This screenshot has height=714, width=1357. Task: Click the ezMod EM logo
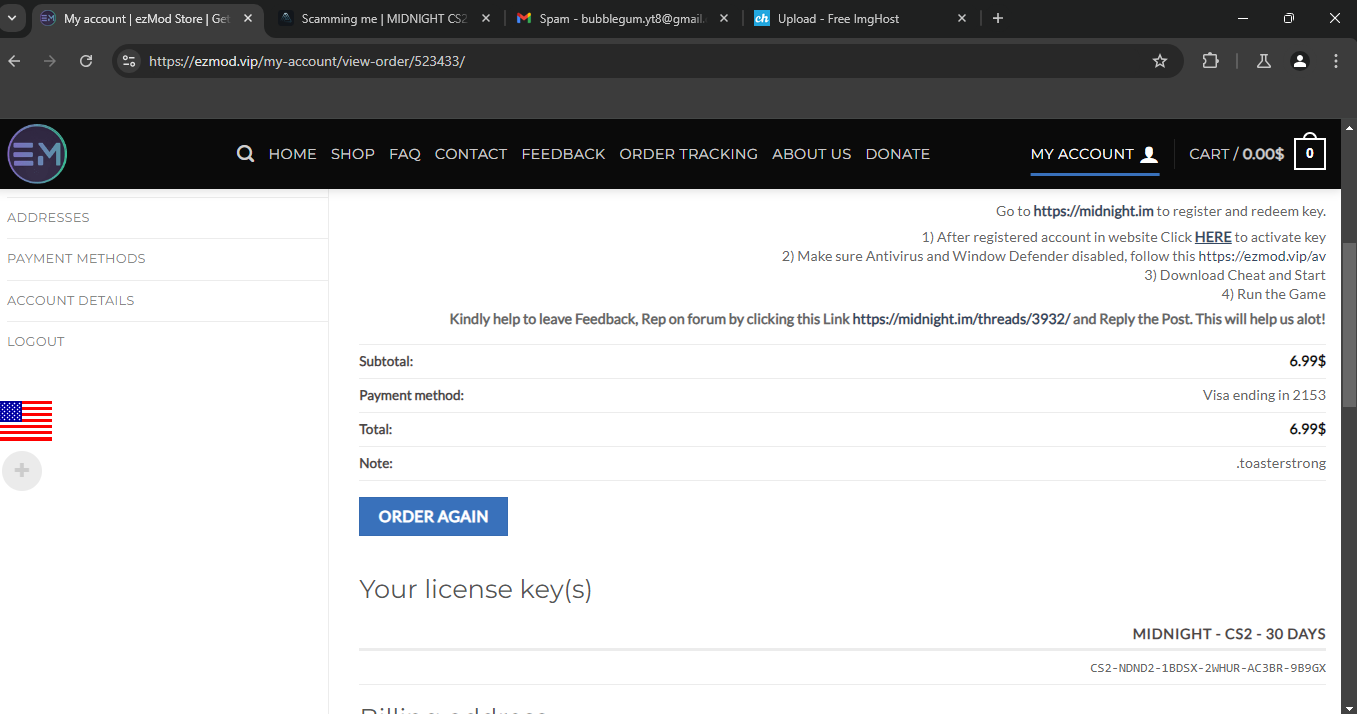point(37,154)
